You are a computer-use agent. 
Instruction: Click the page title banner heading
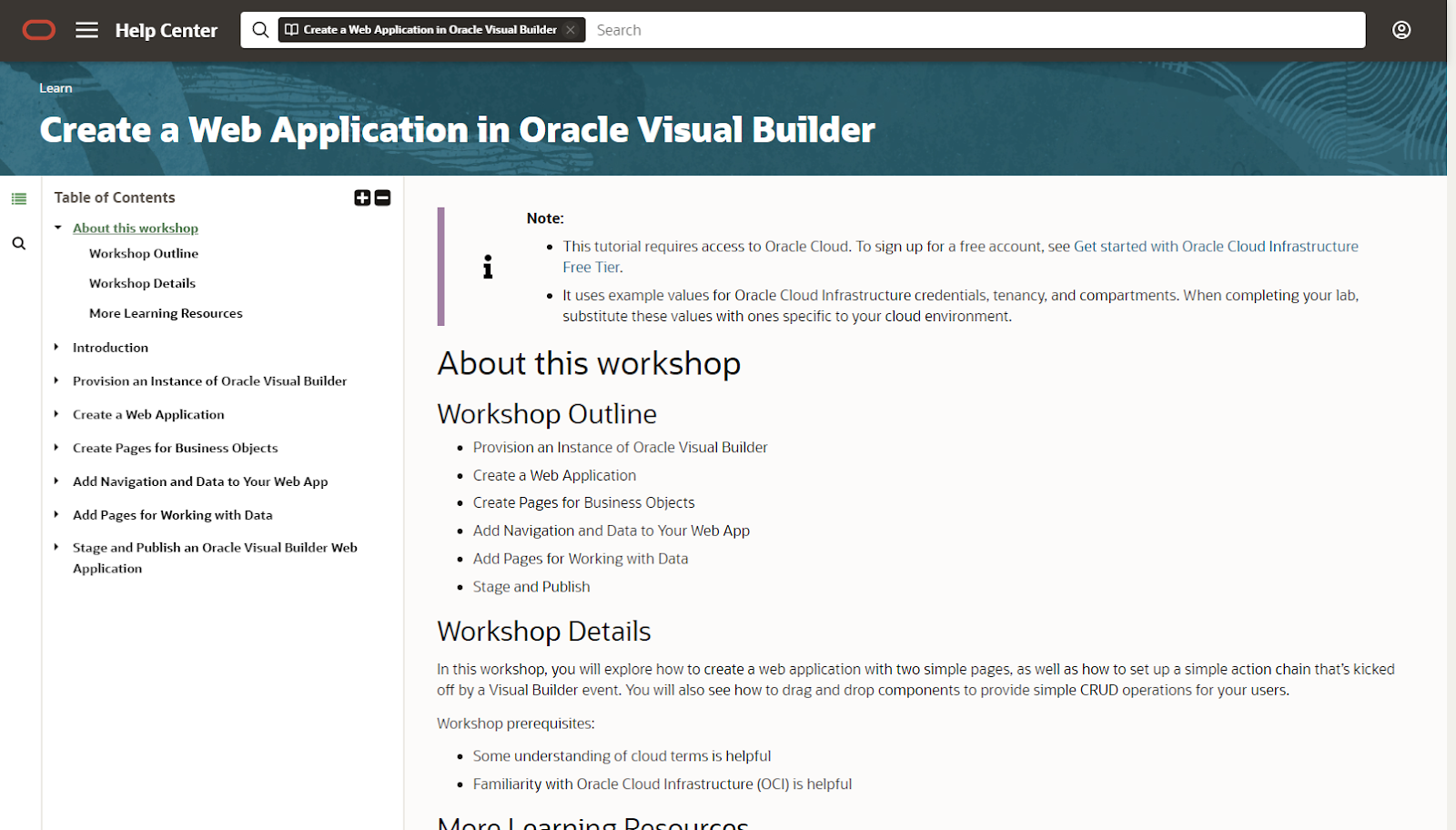click(457, 130)
